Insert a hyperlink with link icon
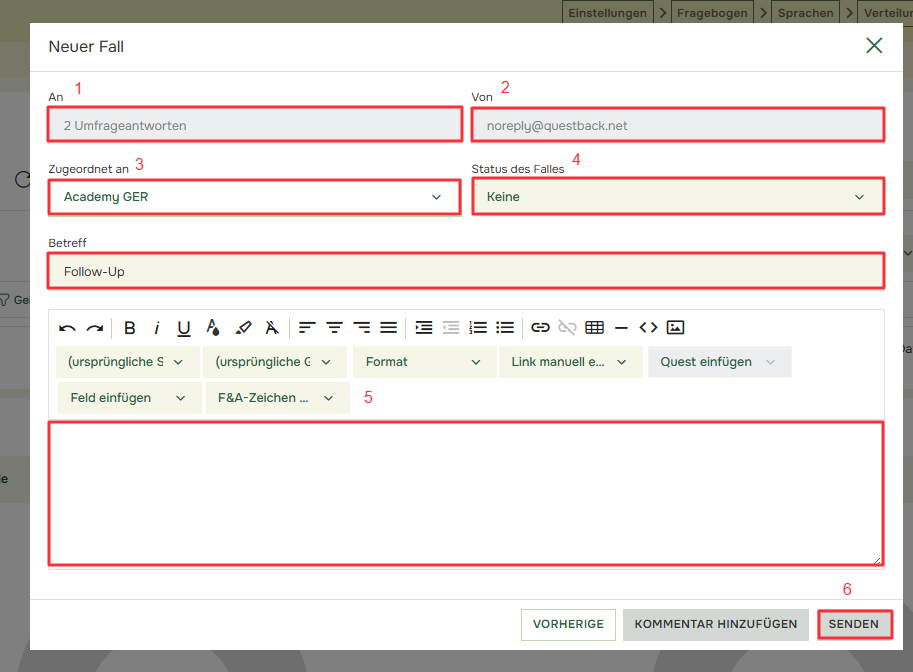Image resolution: width=913 pixels, height=672 pixels. pyautogui.click(x=540, y=327)
